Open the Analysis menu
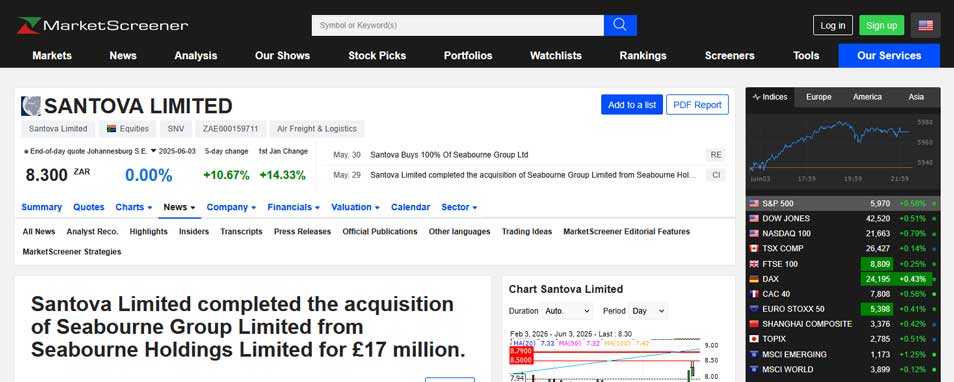The height and width of the screenshot is (382, 954). pyautogui.click(x=196, y=55)
